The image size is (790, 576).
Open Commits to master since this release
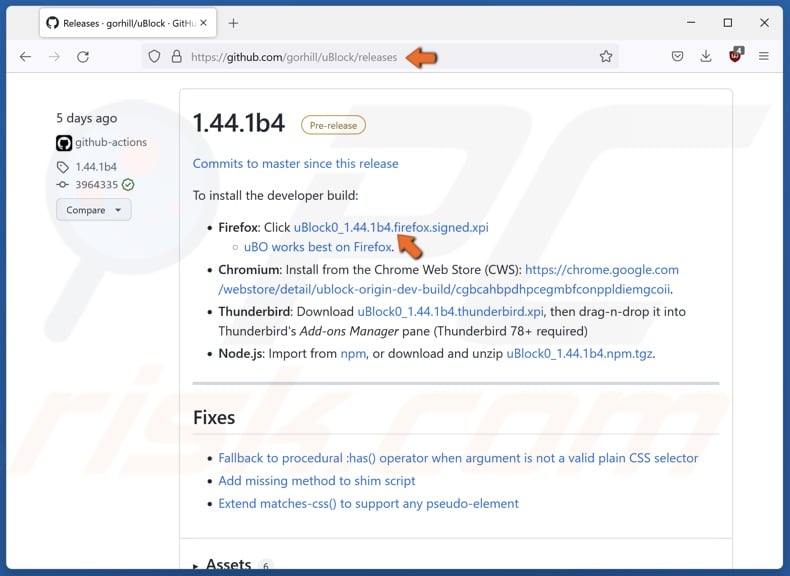[x=295, y=164]
